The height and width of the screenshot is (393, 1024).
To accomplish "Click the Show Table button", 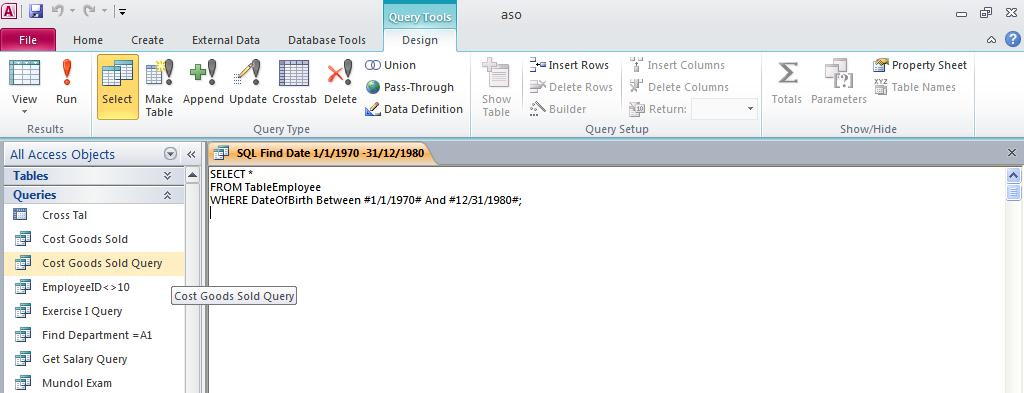I will [496, 87].
